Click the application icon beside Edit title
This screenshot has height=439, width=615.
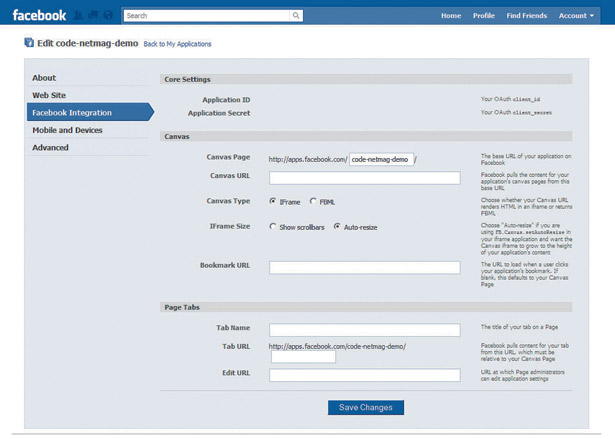29,42
